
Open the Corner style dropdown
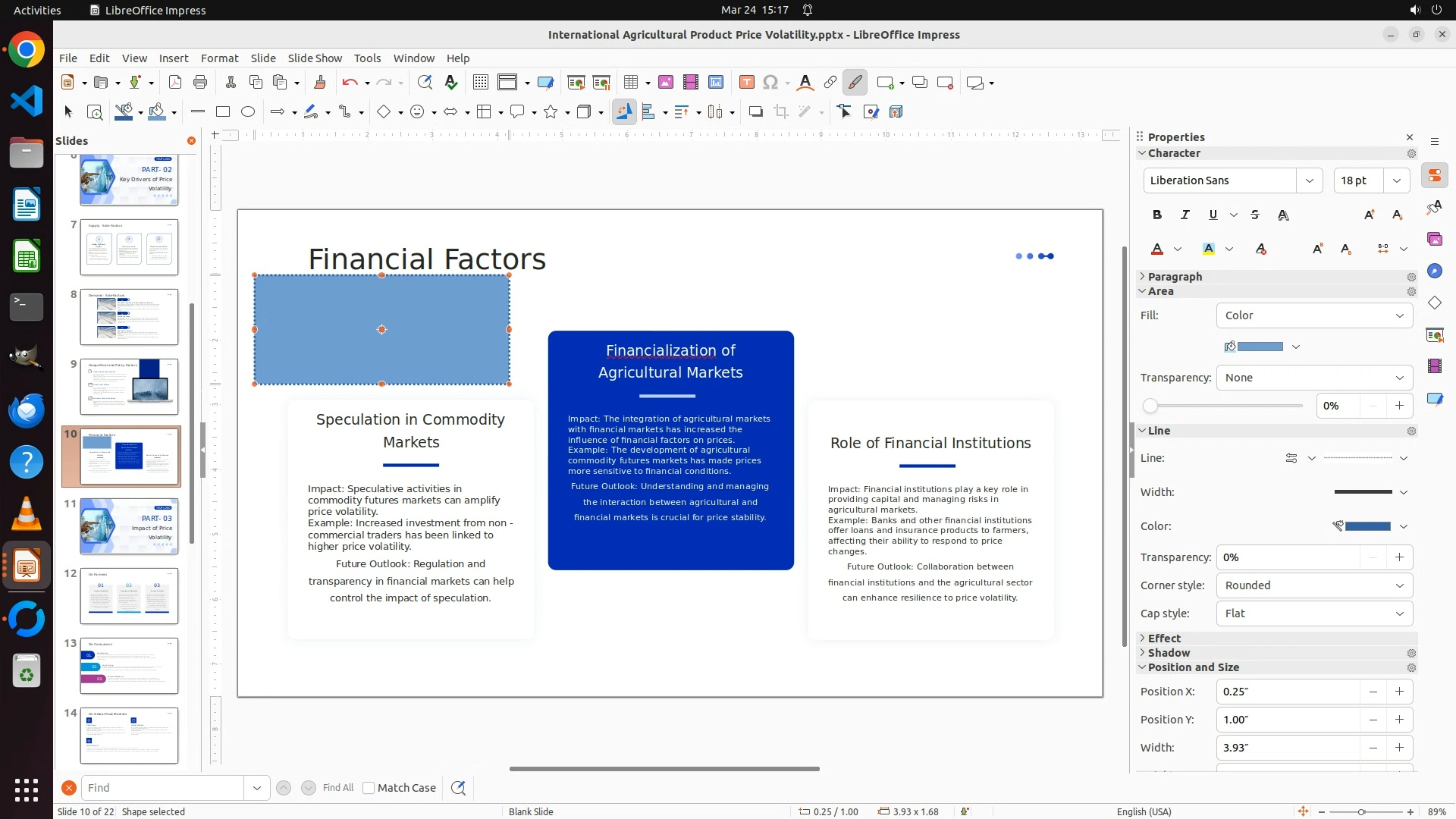click(x=1314, y=585)
